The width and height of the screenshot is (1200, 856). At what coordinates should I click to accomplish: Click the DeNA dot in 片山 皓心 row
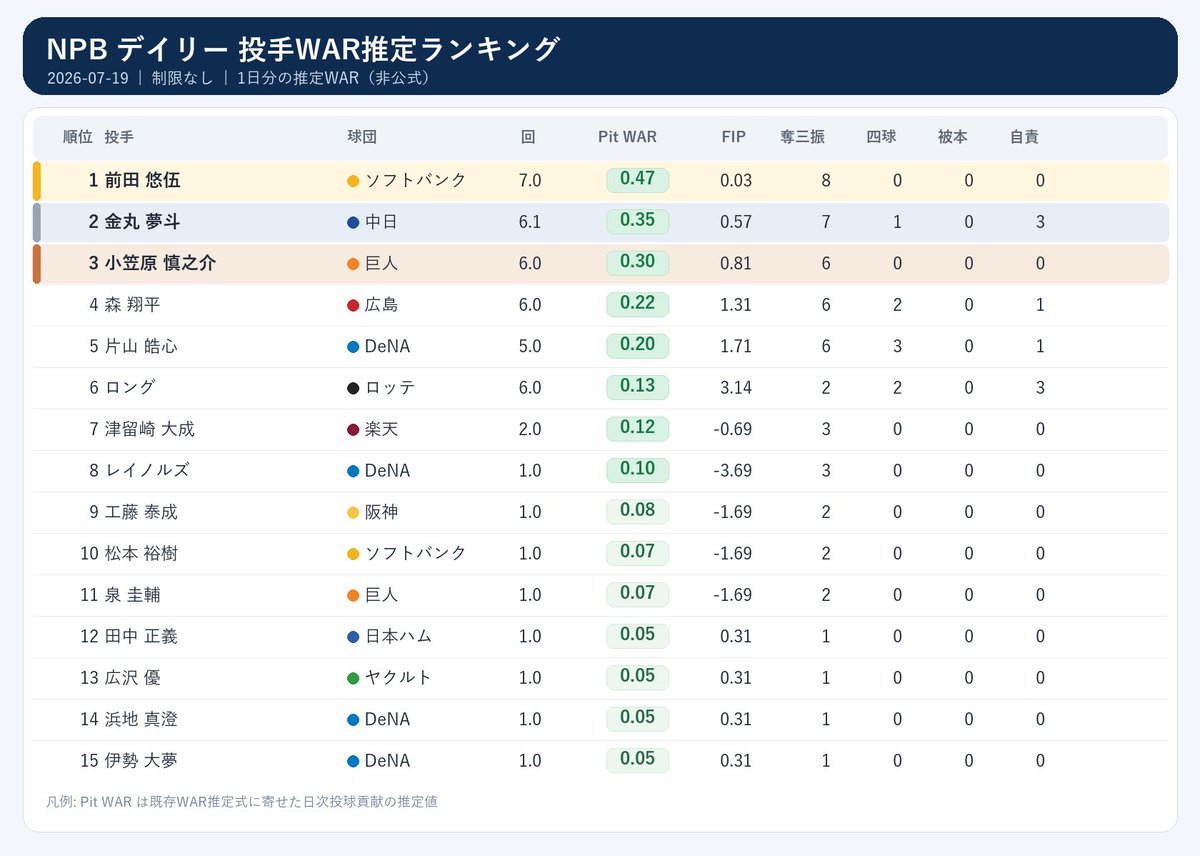353,347
